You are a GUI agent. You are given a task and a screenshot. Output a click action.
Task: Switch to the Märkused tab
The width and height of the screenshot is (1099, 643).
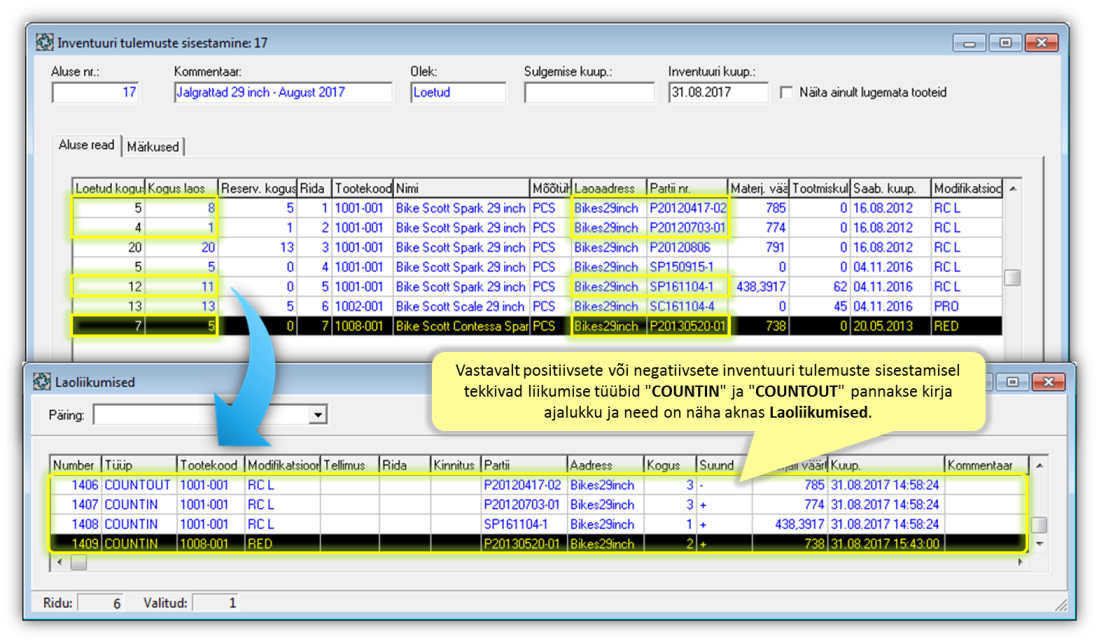point(153,147)
